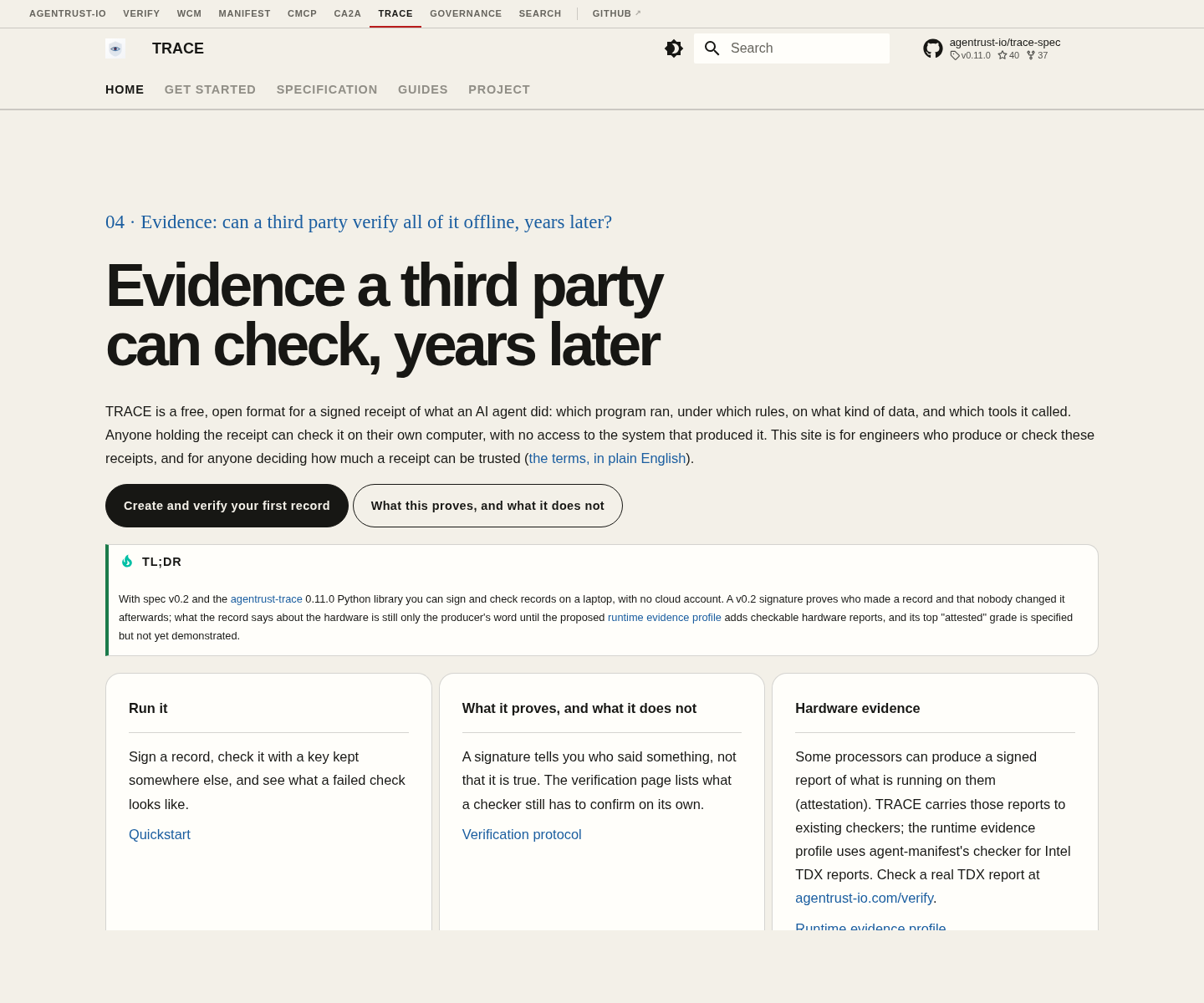This screenshot has height=1003, width=1204.
Task: Click the TL;DR flame icon
Action: click(127, 561)
